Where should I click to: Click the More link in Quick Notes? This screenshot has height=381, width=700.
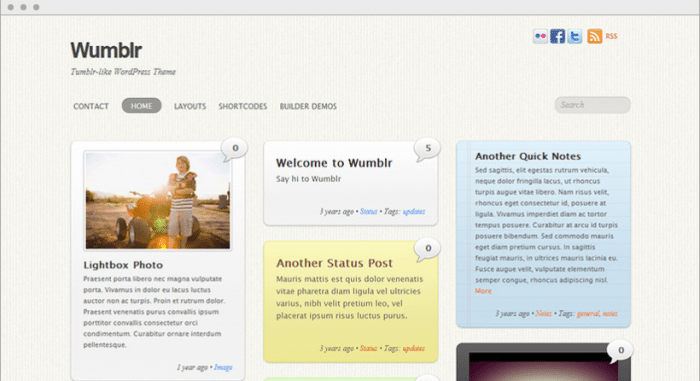pos(483,291)
